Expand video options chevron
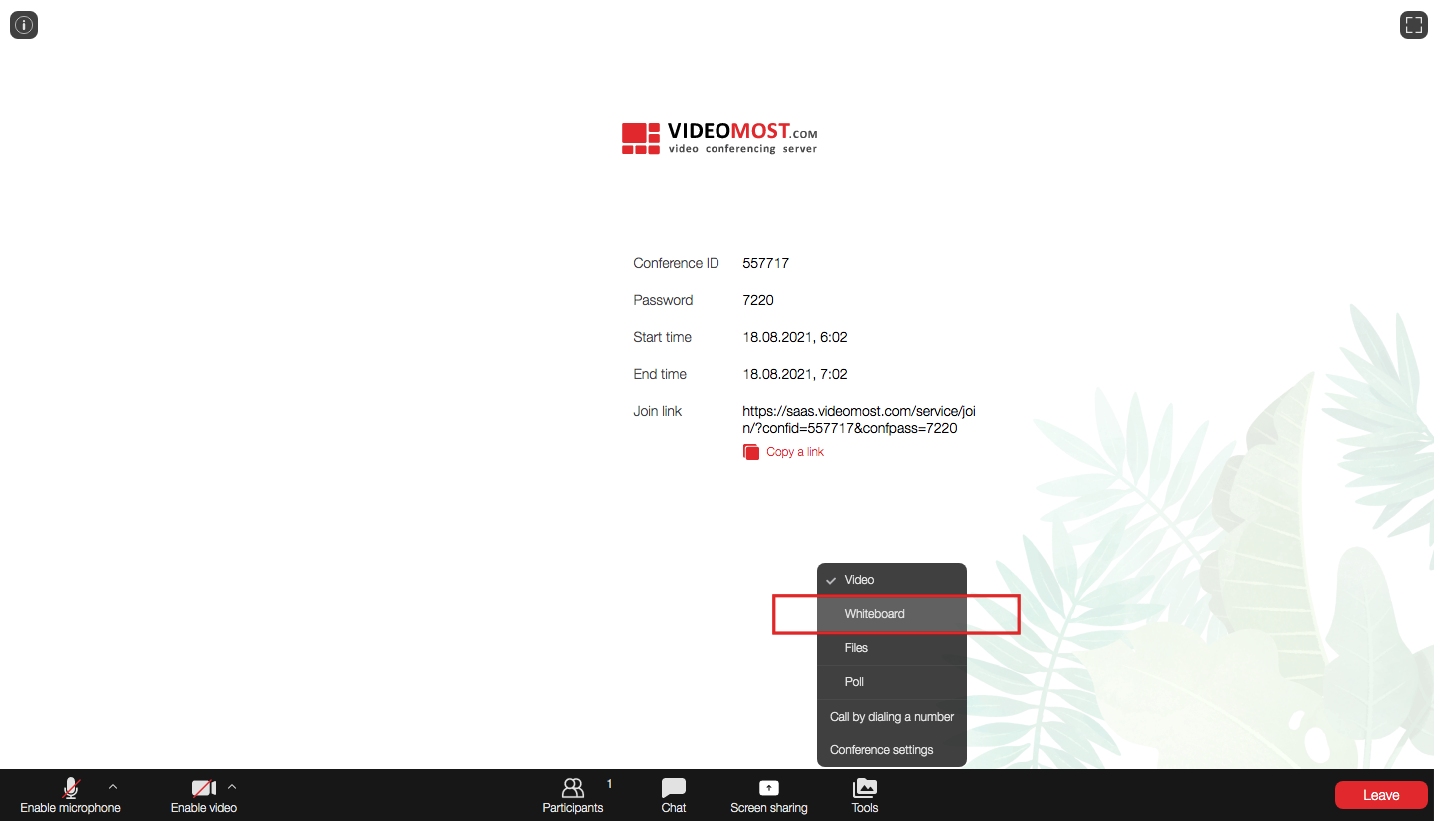 (x=232, y=787)
